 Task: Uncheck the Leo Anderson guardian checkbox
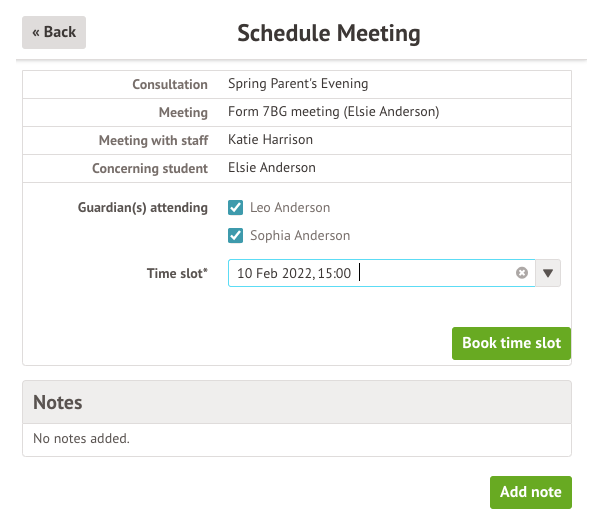point(236,208)
